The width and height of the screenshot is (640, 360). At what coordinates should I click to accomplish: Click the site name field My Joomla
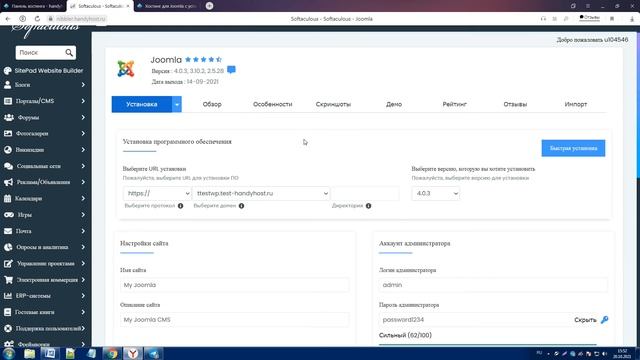coord(234,285)
